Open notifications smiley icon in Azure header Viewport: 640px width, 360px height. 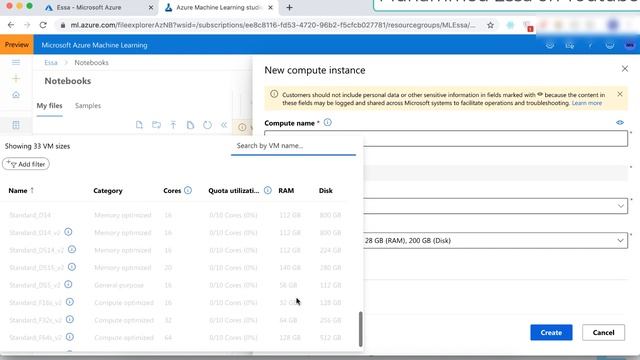tap(610, 45)
